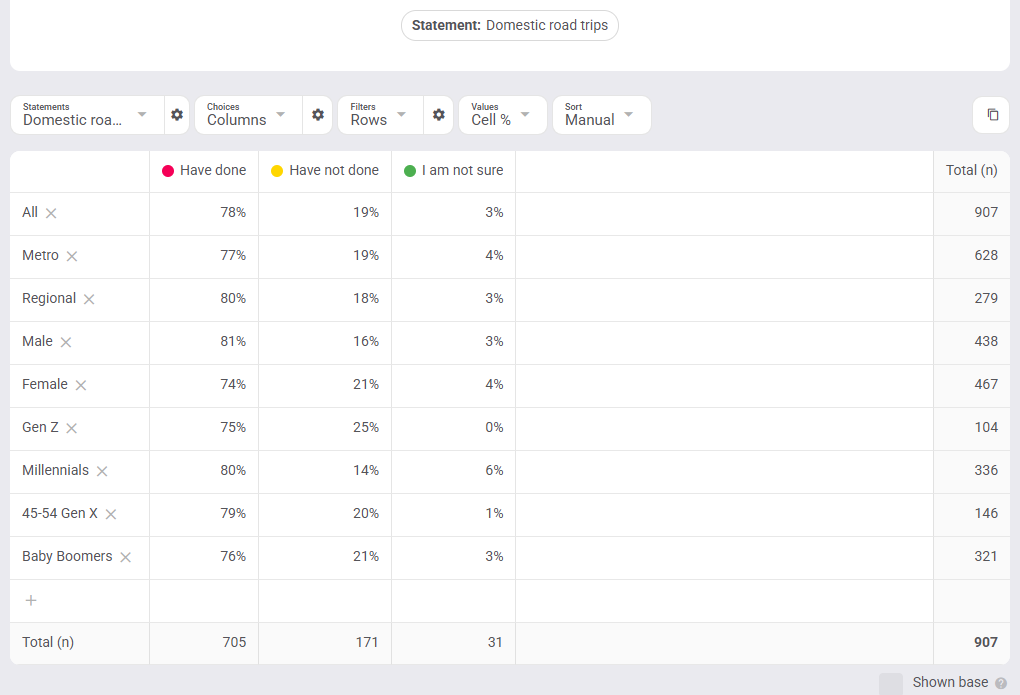This screenshot has height=695, width=1020.
Task: Remove the Metro filter row
Action: tap(72, 256)
